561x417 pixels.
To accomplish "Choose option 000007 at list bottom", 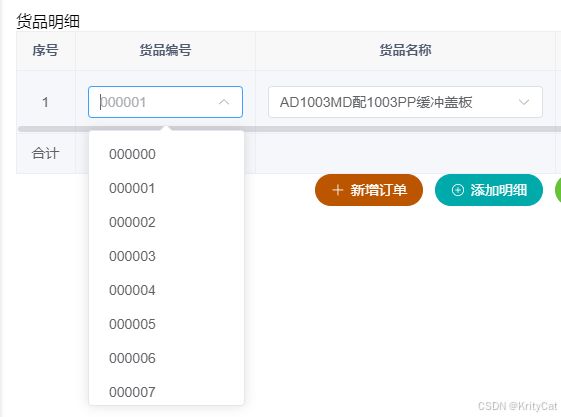I will click(166, 391).
